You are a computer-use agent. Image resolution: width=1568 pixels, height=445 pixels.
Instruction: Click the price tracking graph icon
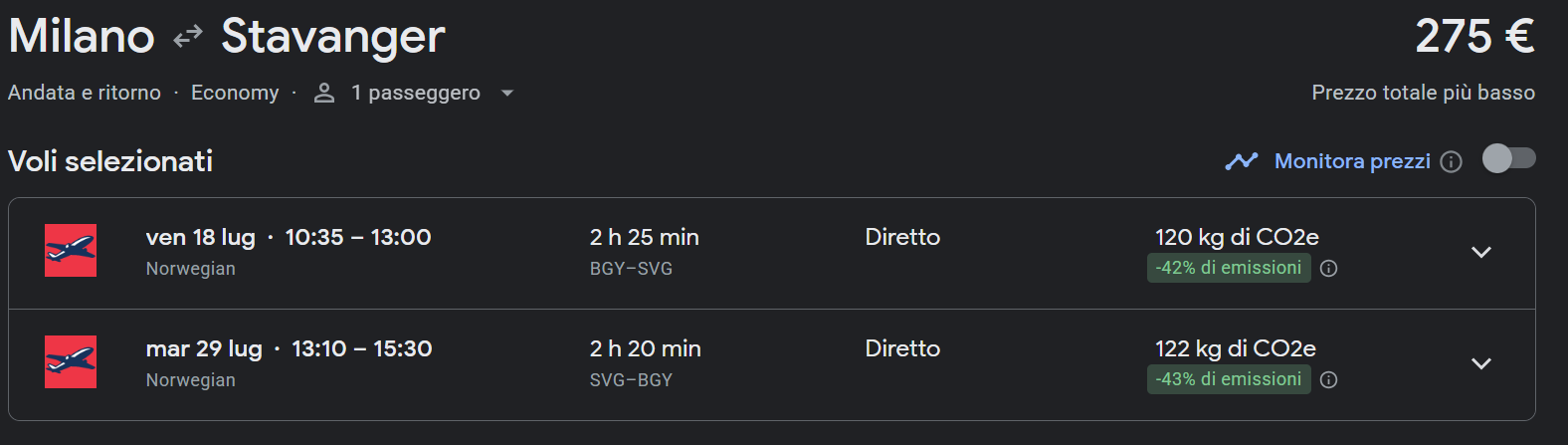pos(1242,161)
